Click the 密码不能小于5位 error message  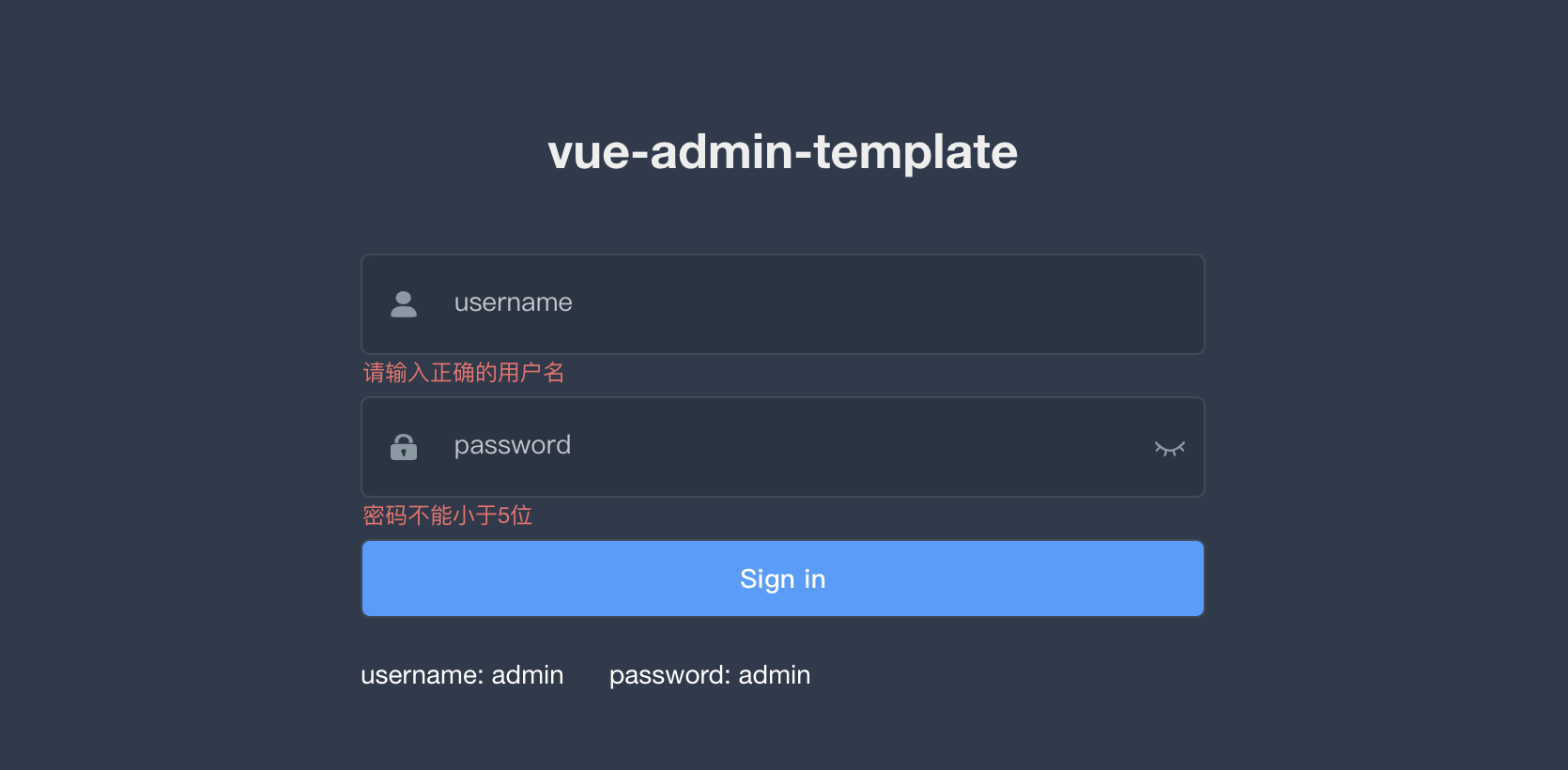click(x=447, y=516)
